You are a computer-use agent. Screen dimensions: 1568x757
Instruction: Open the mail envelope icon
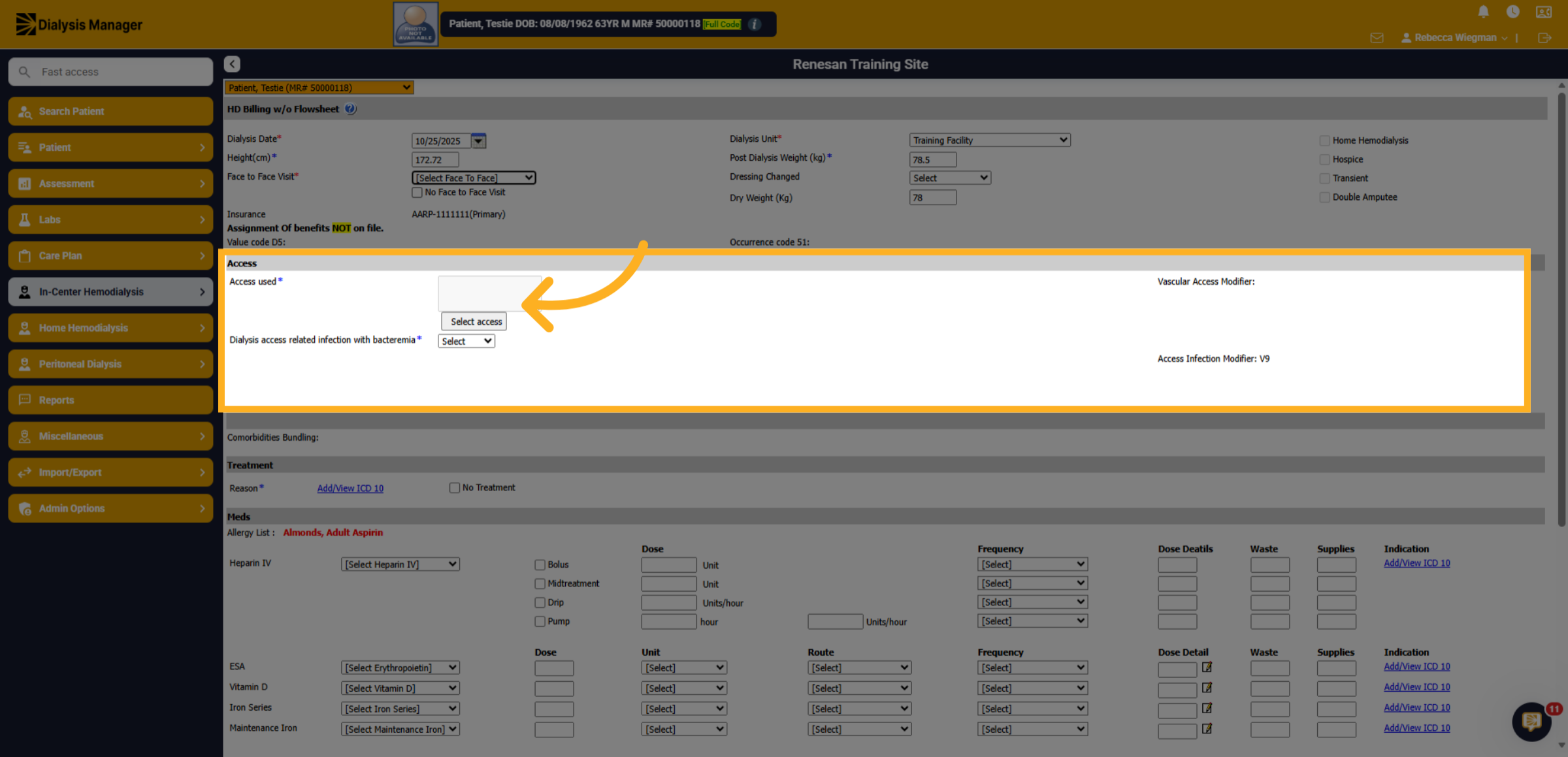[x=1377, y=38]
